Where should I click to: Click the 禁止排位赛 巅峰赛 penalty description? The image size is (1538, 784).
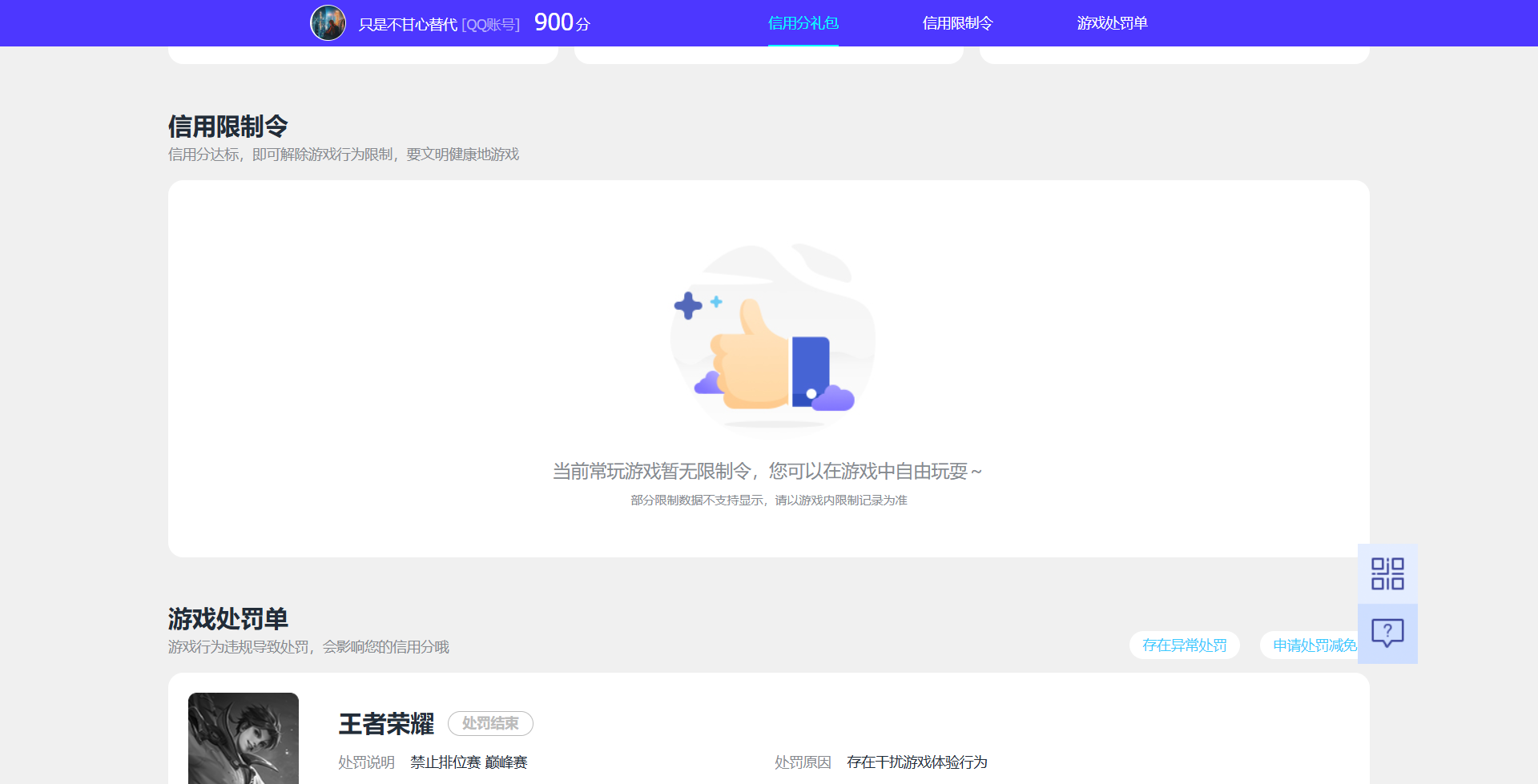(x=469, y=762)
